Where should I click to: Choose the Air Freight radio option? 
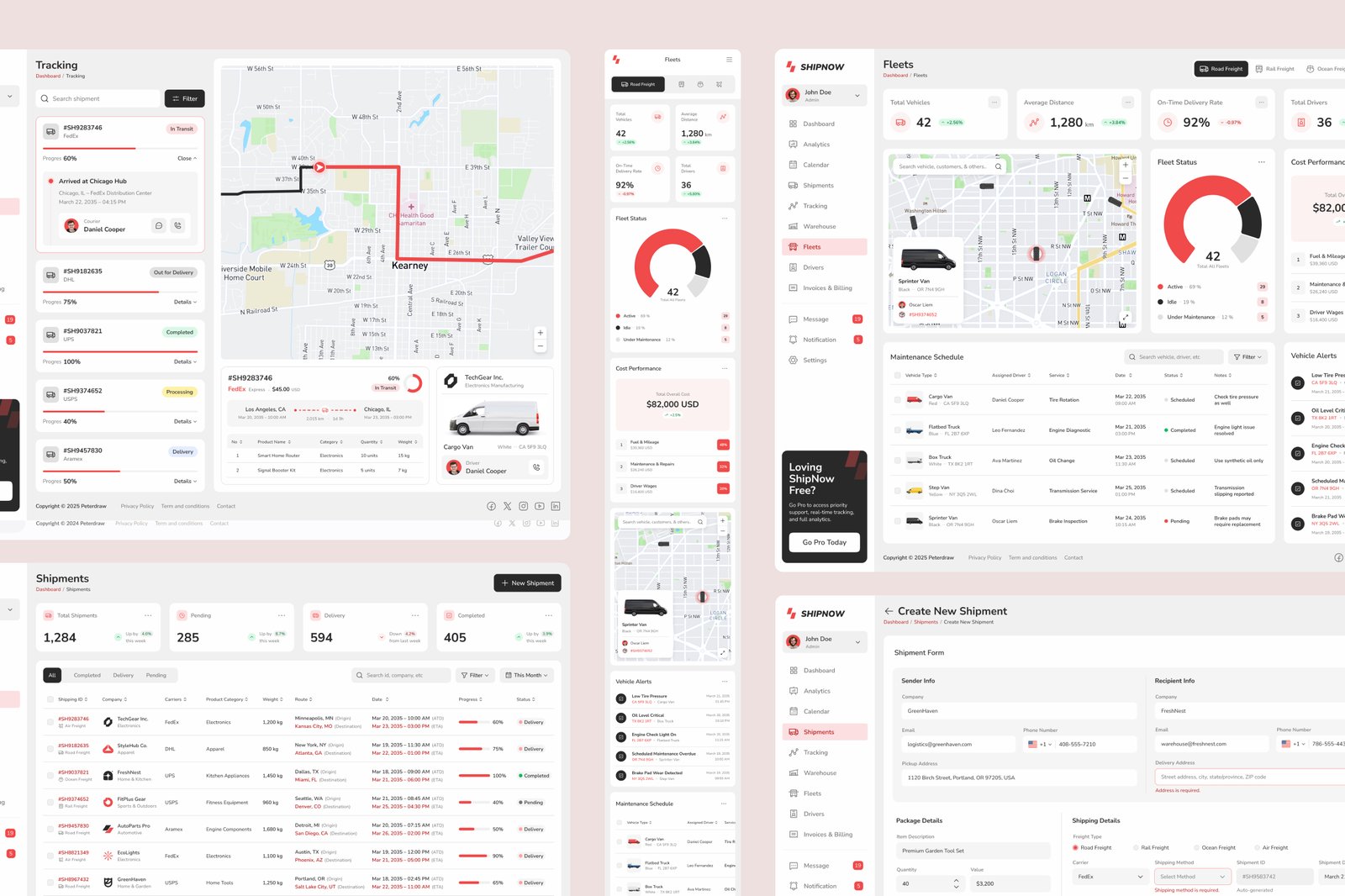click(1257, 847)
